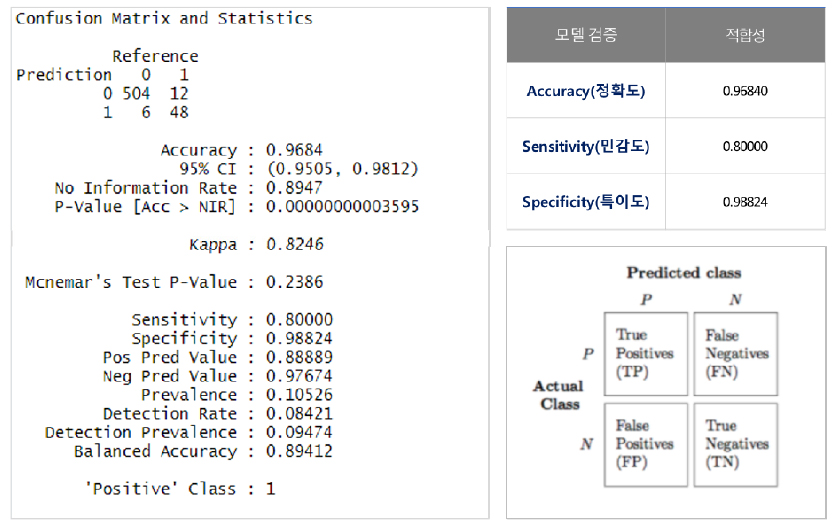This screenshot has height=526, width=834.
Task: Click the P-Value 0.0000000003595
Action: tap(343, 206)
